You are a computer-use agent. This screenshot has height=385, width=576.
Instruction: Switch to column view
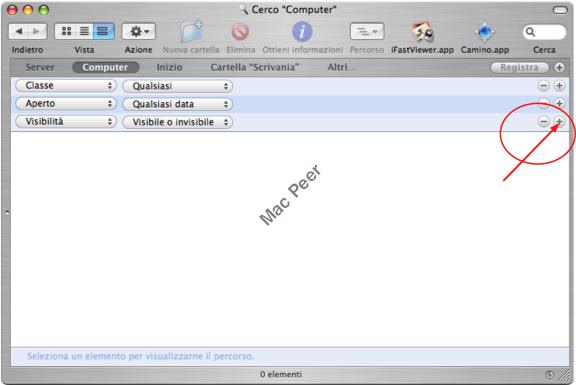(103, 31)
